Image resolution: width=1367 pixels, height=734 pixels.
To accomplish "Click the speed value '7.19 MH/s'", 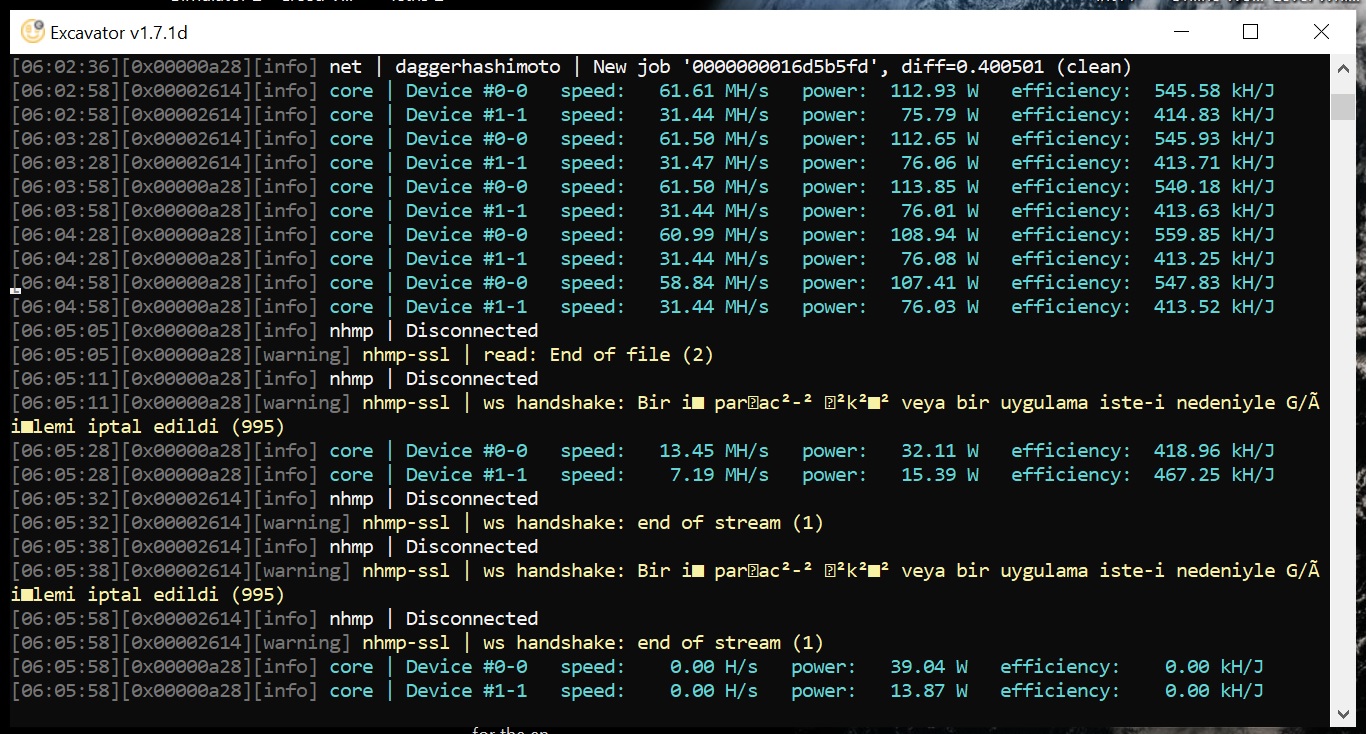I will tap(720, 475).
